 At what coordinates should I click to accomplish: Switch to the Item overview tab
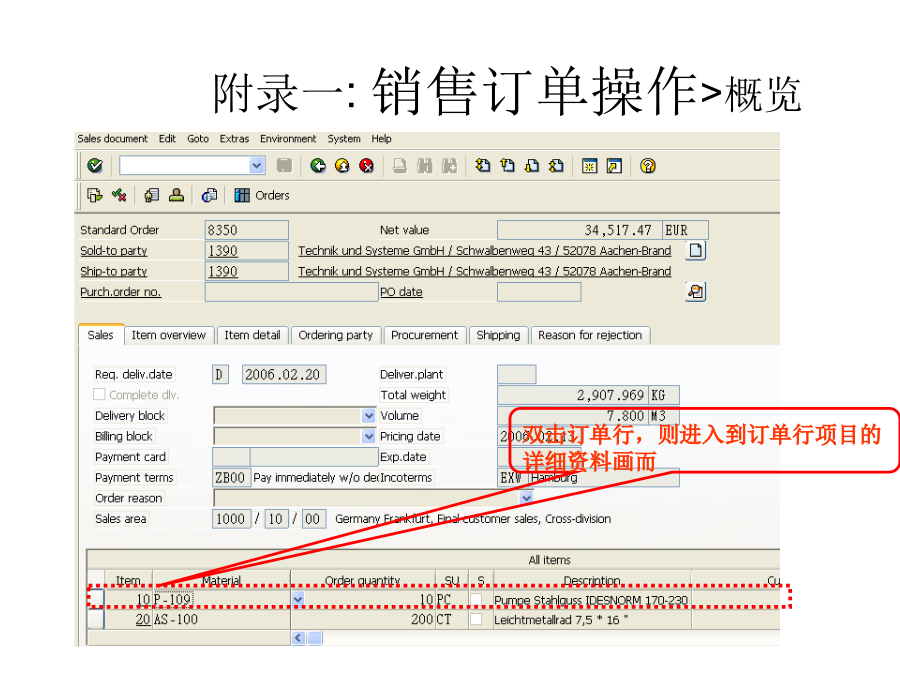(169, 335)
